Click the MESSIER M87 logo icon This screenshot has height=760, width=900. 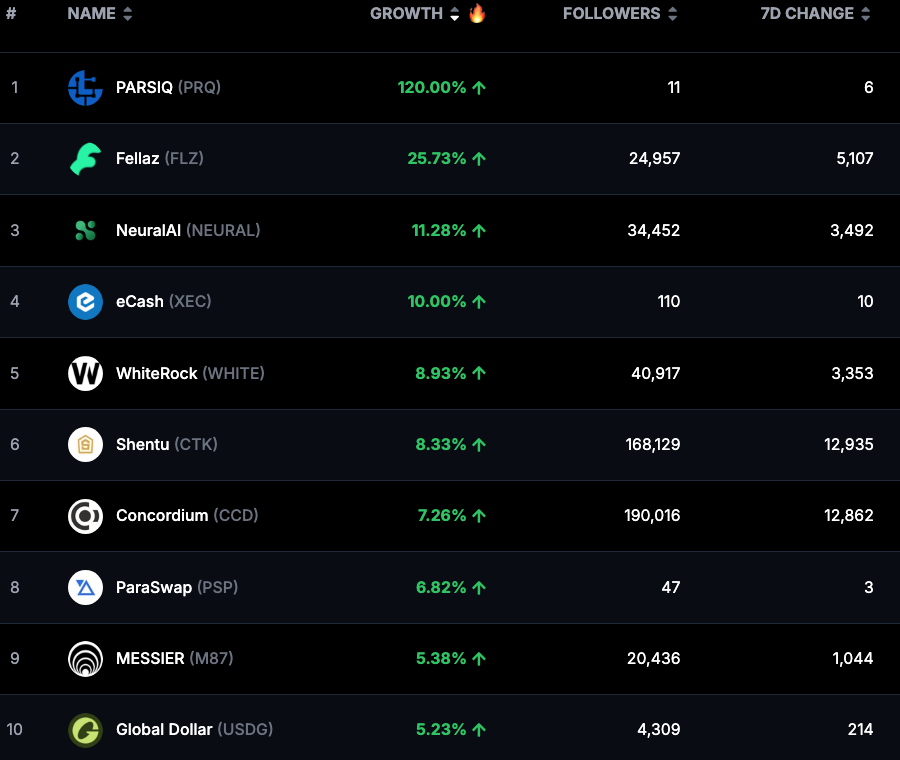86,659
